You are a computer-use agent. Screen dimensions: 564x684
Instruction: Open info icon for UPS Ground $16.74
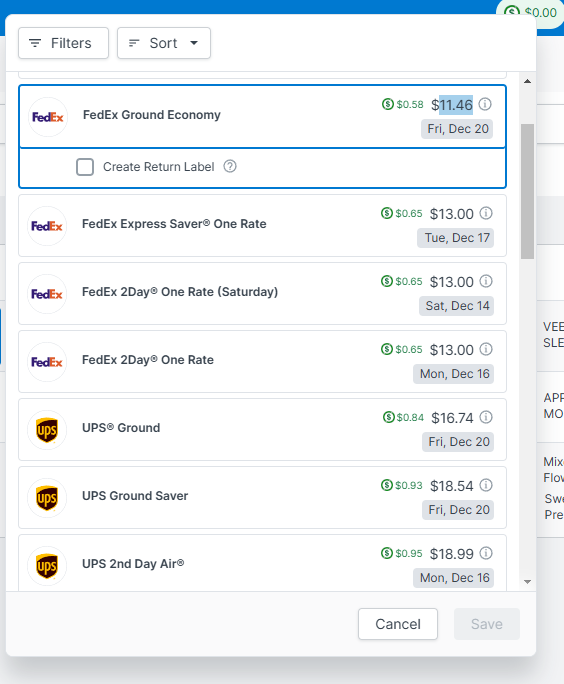point(485,417)
